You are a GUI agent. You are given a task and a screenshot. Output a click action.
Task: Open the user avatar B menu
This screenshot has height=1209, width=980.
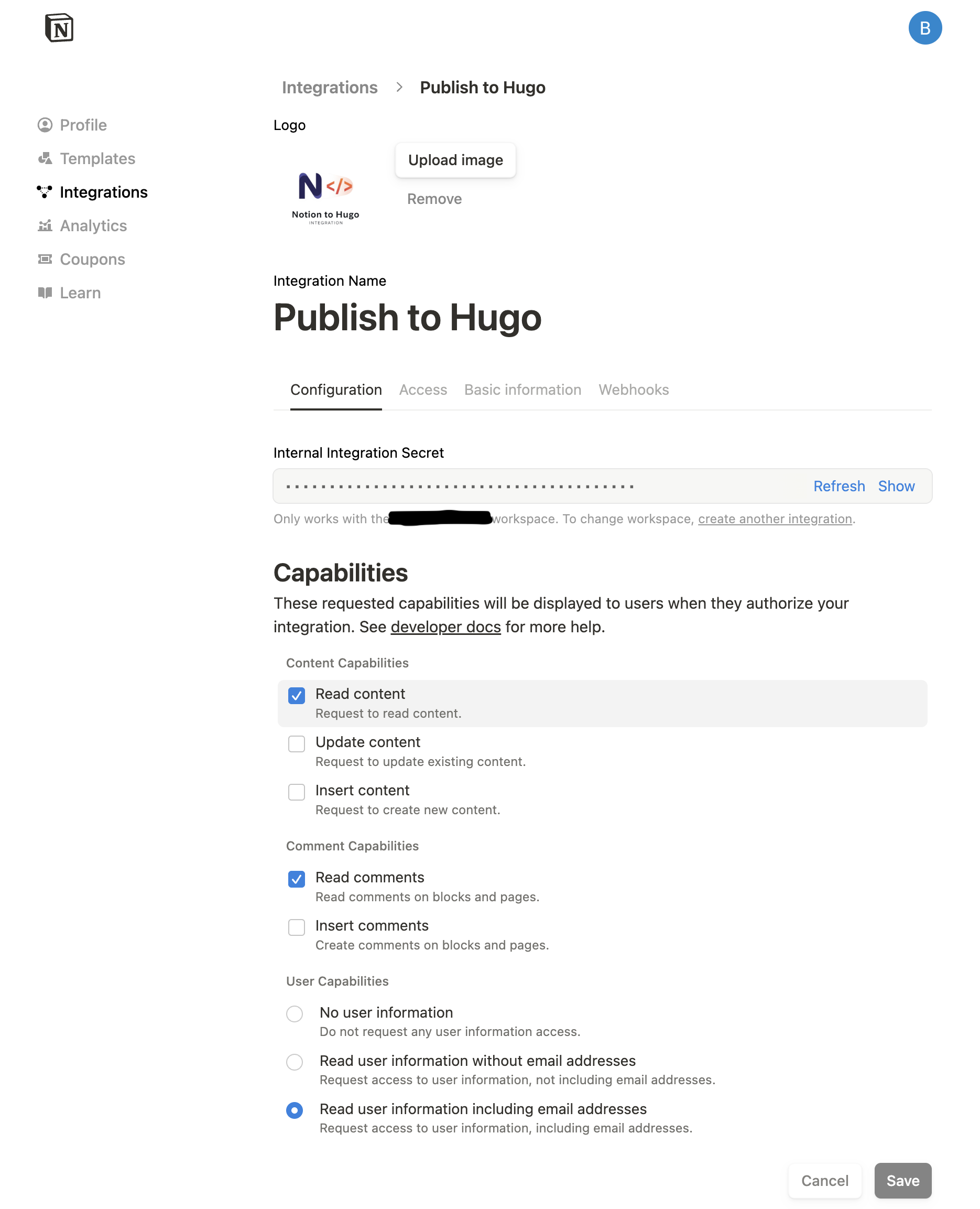pyautogui.click(x=924, y=28)
